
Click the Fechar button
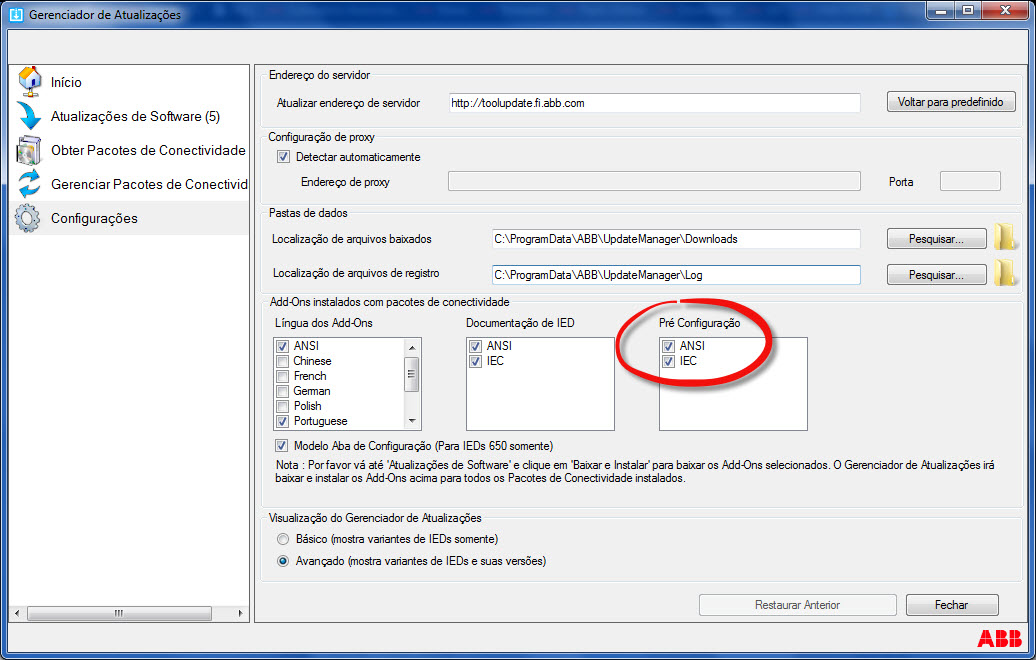pyautogui.click(x=951, y=605)
